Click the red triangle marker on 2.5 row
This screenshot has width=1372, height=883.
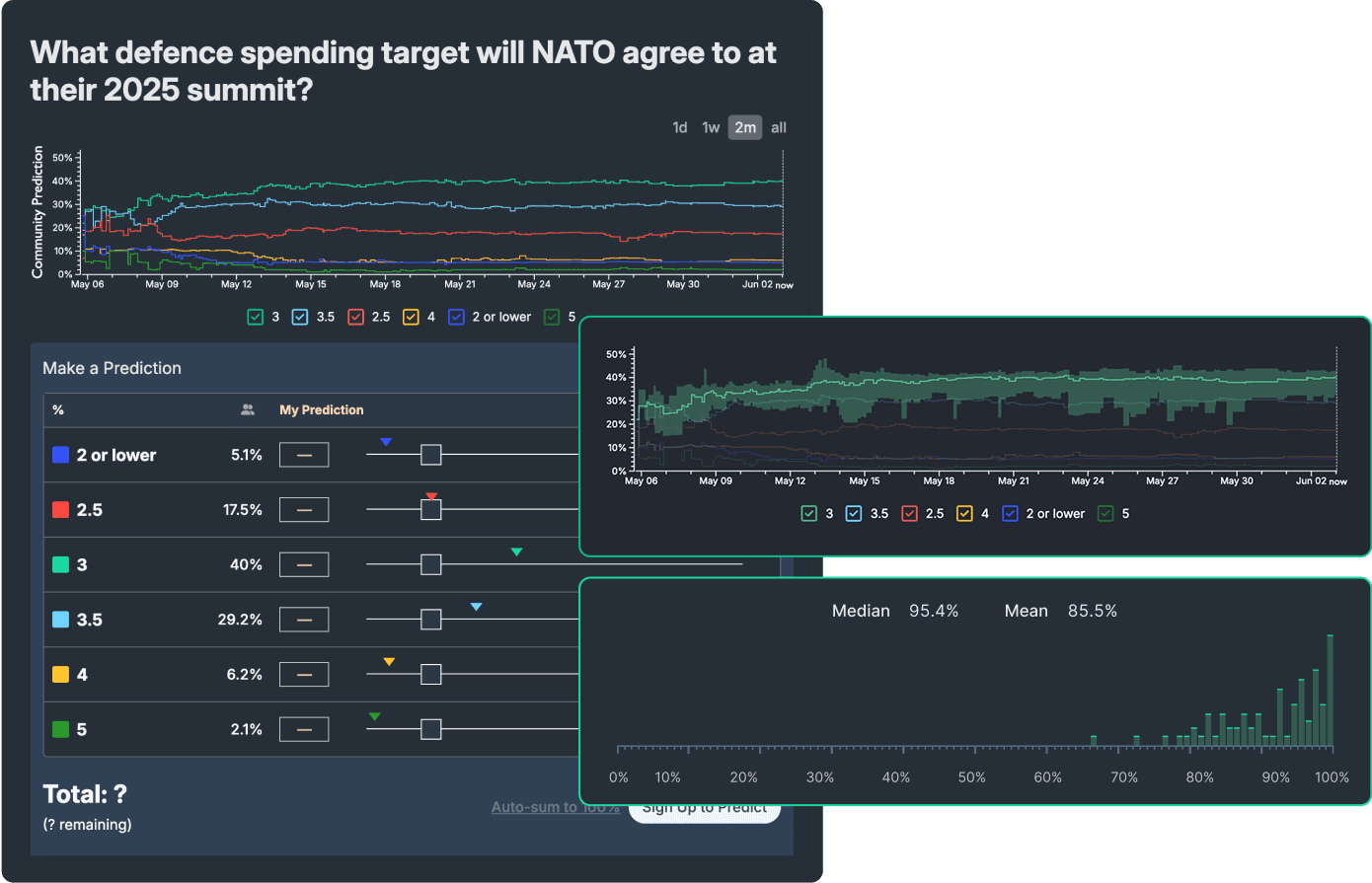coord(431,496)
